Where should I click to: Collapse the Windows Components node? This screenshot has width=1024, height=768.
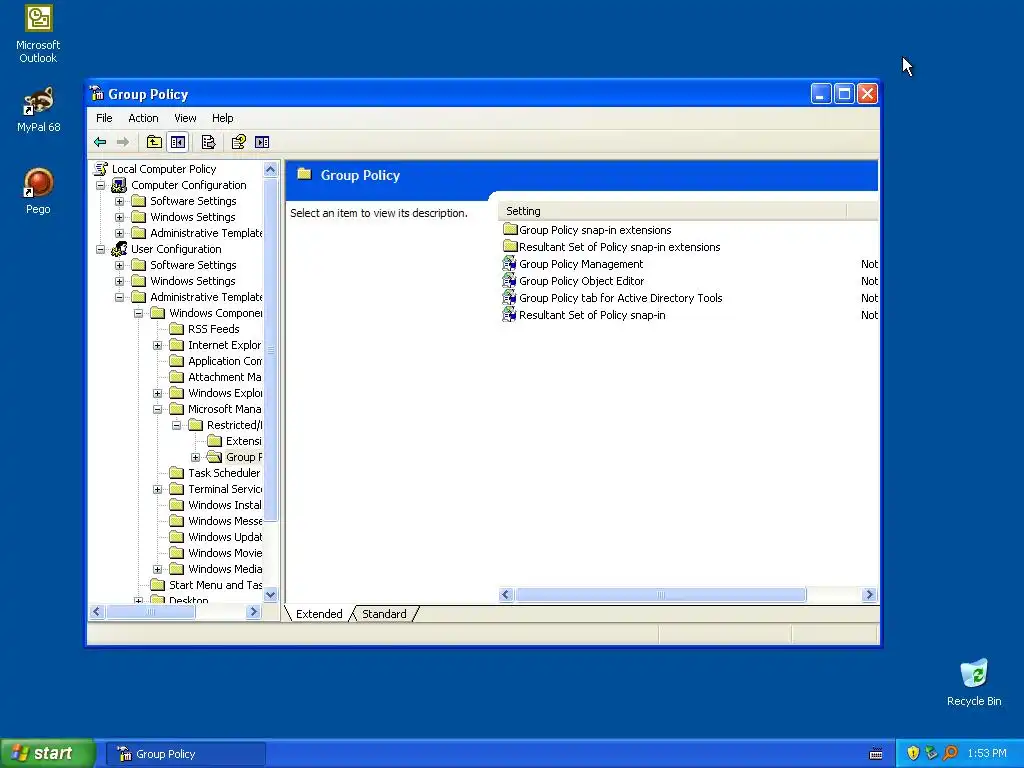pos(138,313)
